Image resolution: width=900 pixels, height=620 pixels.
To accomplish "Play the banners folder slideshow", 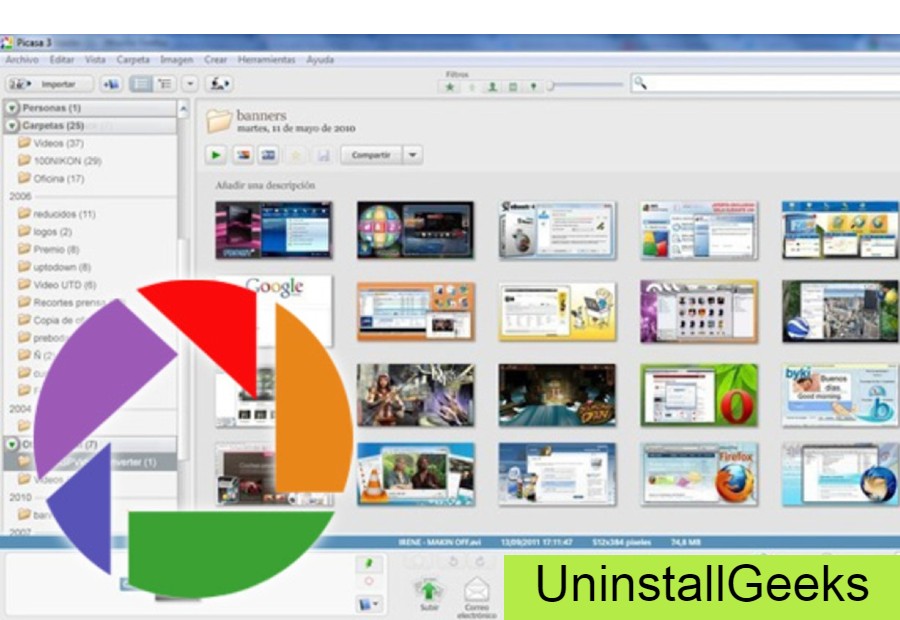I will tap(216, 155).
